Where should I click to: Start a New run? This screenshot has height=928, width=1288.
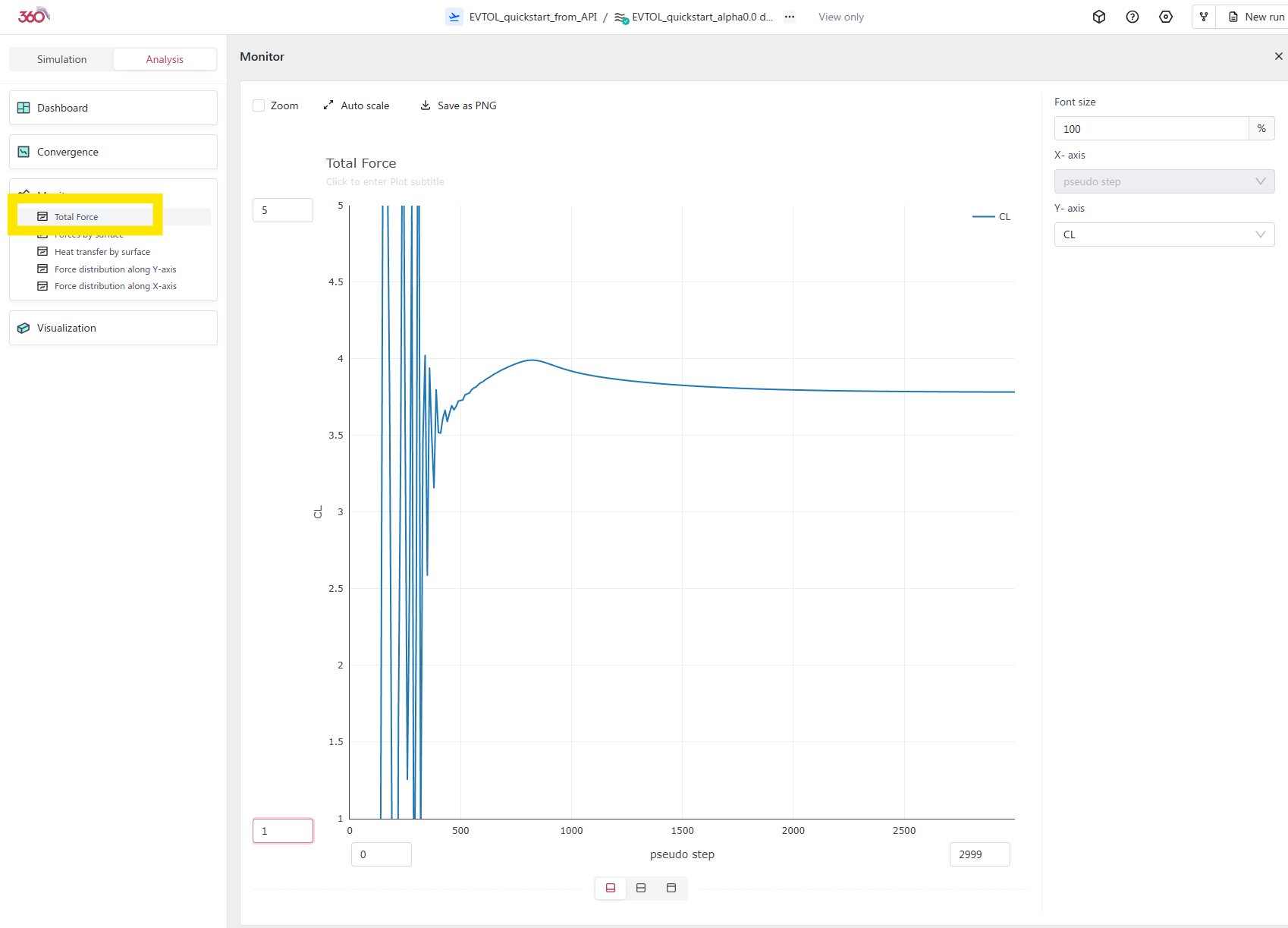point(1256,17)
